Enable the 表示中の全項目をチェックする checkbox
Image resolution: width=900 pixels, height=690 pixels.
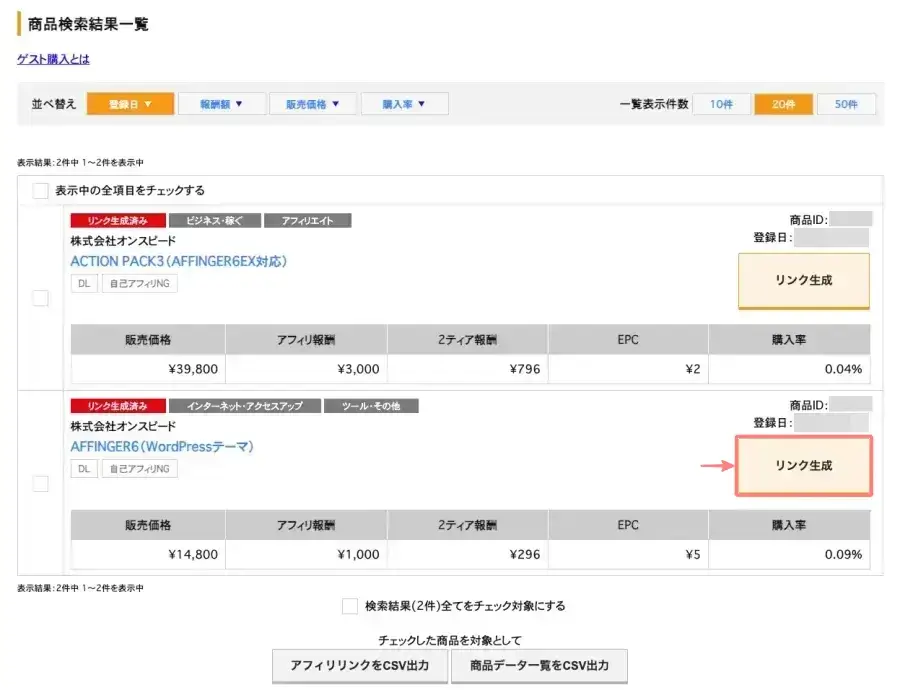[40, 190]
